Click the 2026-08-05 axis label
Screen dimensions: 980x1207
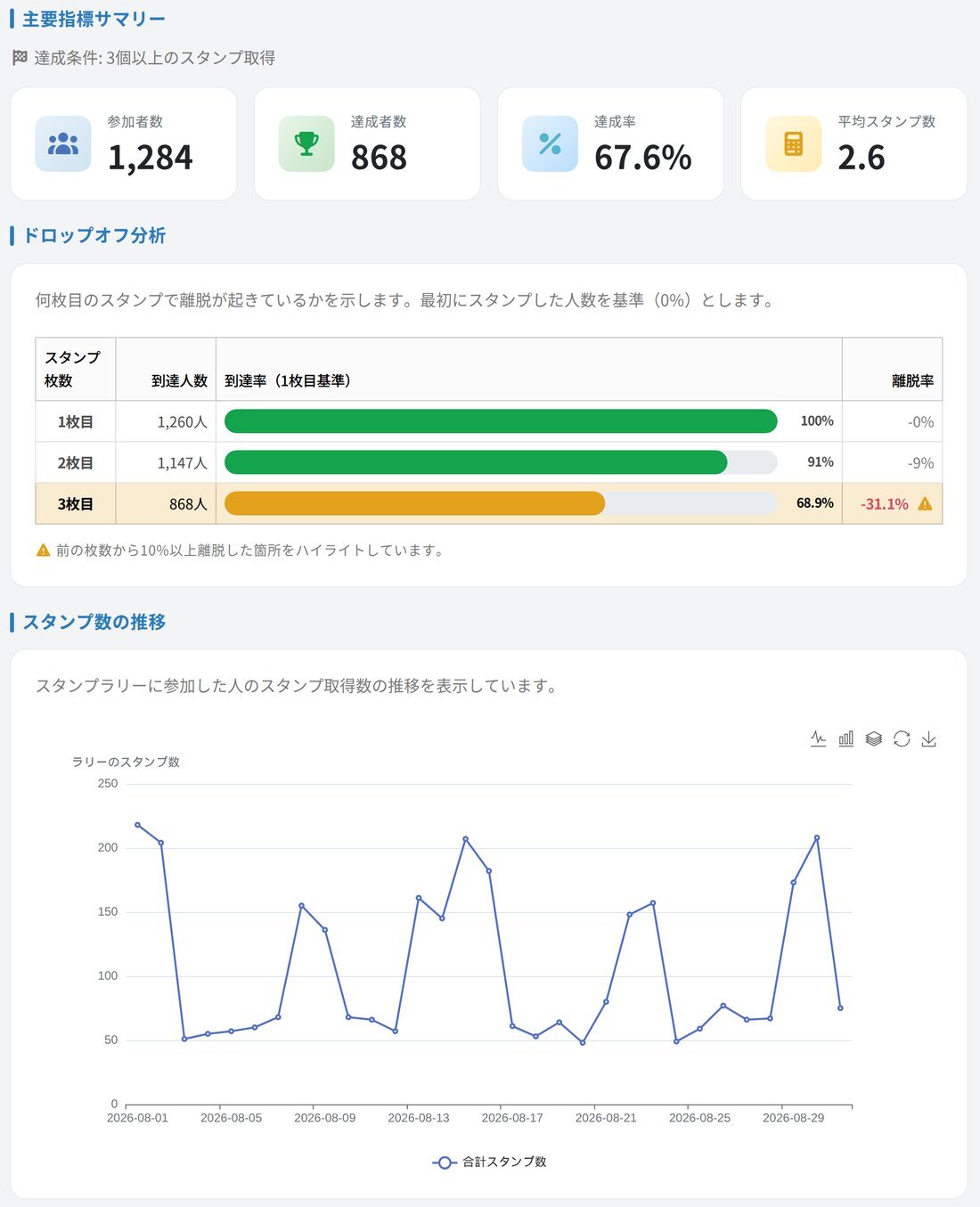click(231, 1118)
